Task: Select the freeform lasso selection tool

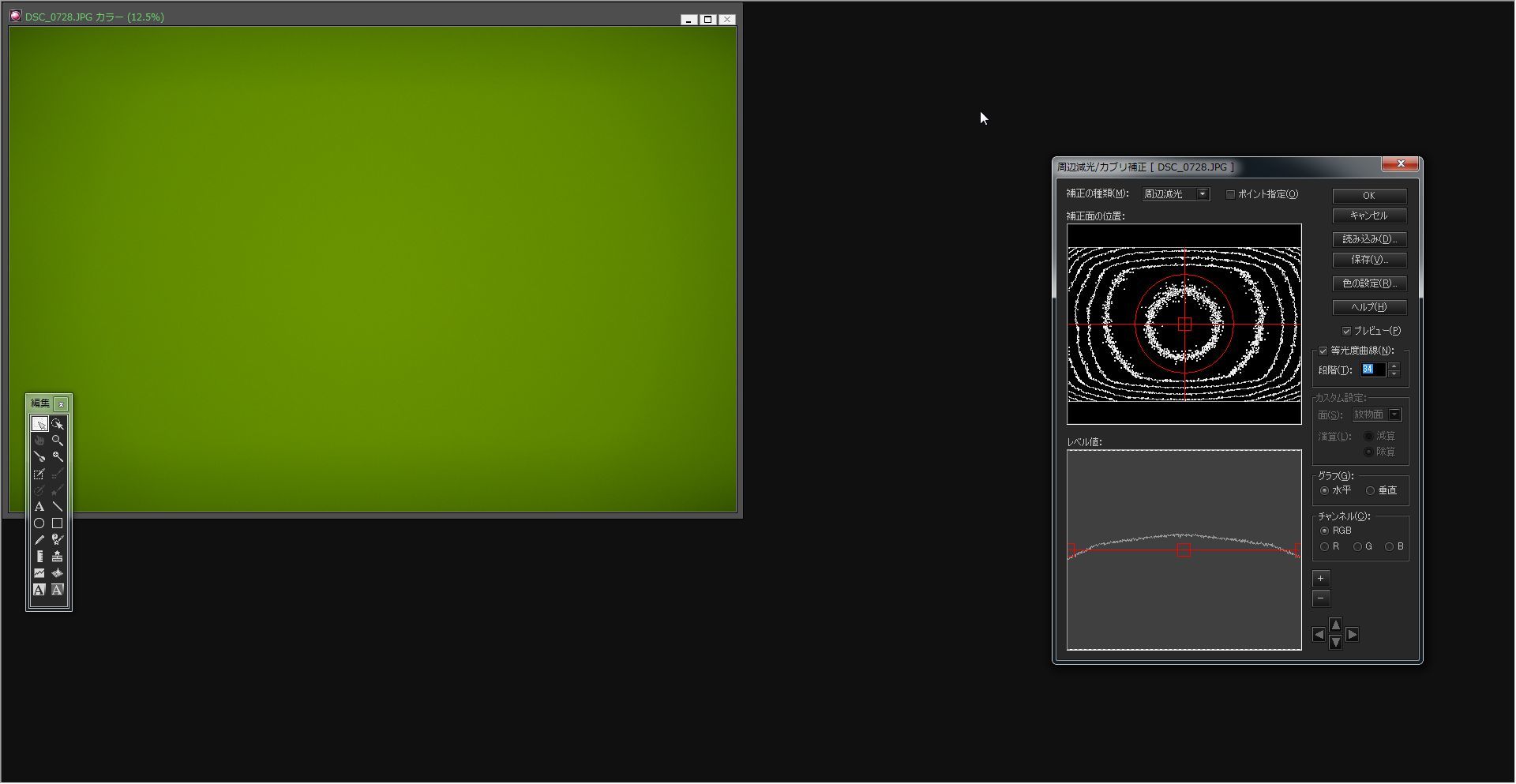Action: click(58, 424)
